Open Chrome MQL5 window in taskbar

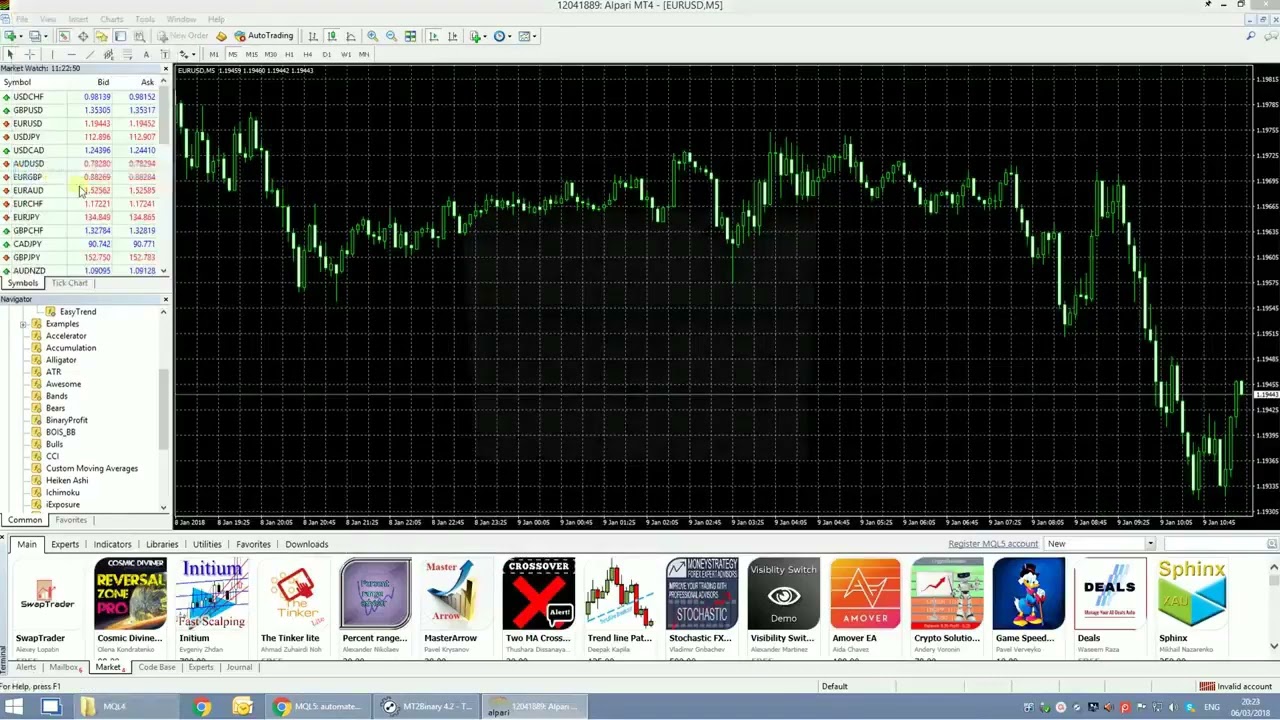pos(319,707)
